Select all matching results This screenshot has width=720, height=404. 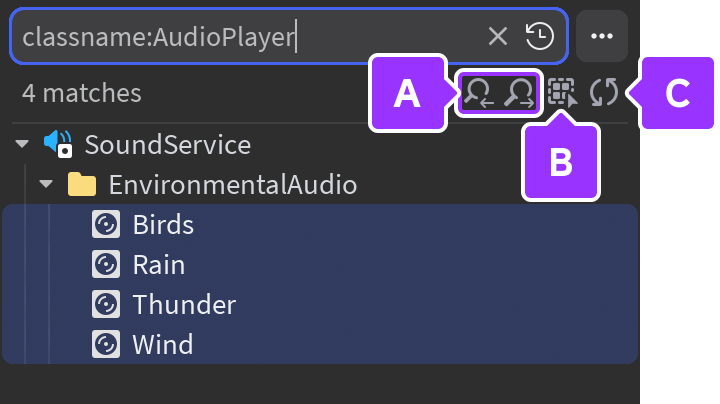563,94
